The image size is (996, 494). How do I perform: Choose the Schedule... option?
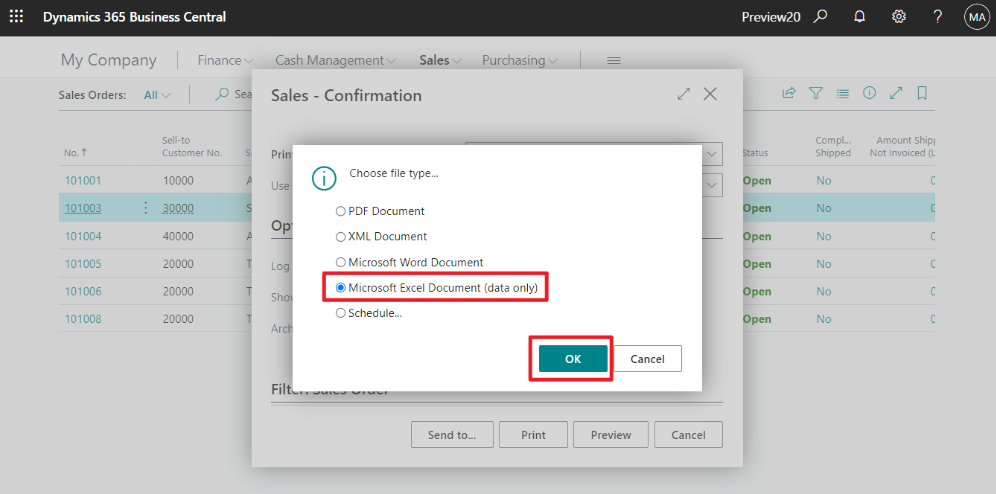(368, 312)
